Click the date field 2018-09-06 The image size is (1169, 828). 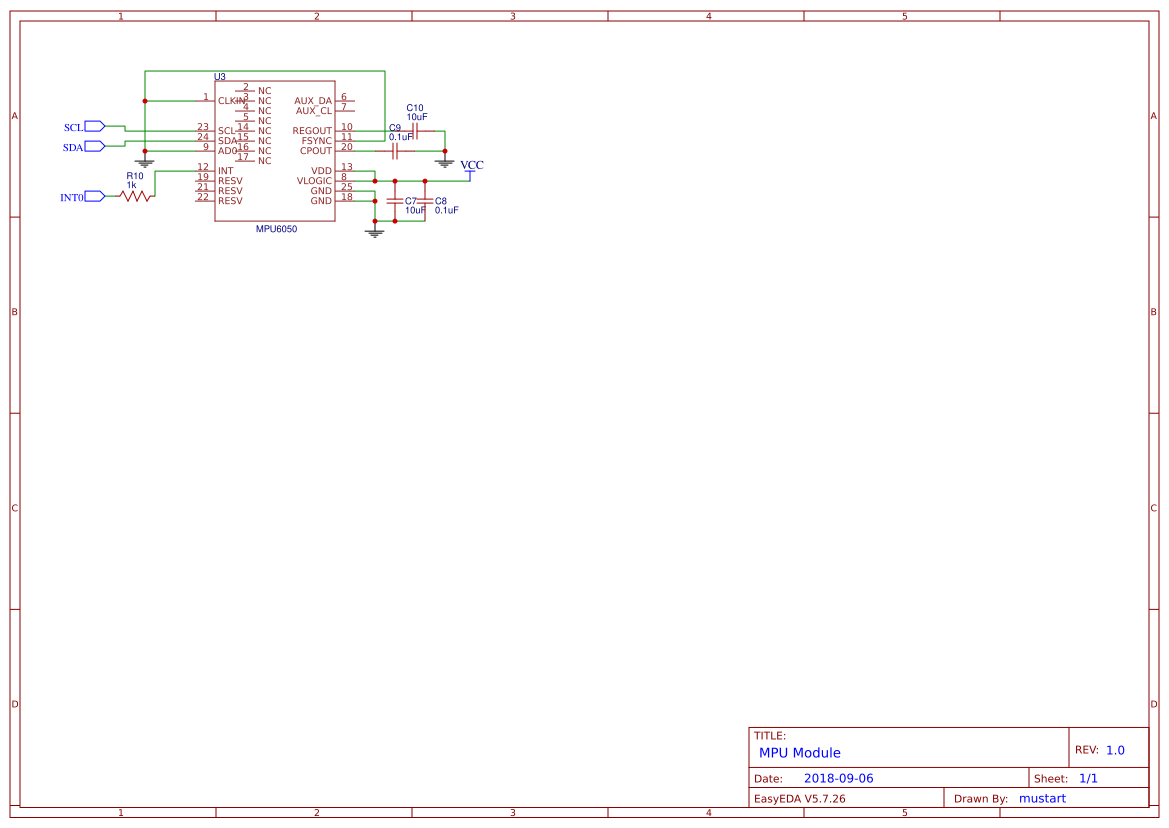pos(838,778)
